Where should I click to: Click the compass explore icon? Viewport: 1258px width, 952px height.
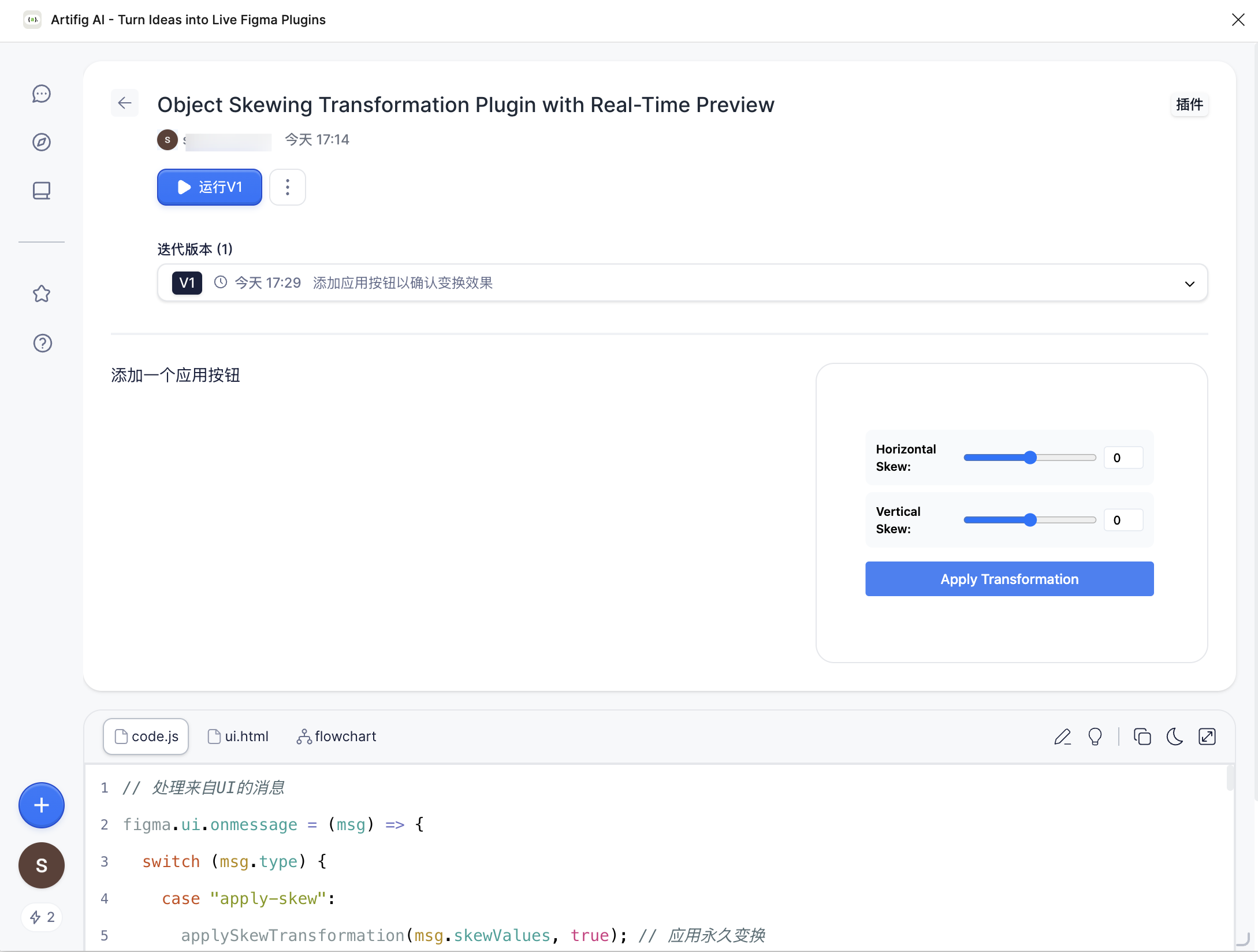click(42, 142)
